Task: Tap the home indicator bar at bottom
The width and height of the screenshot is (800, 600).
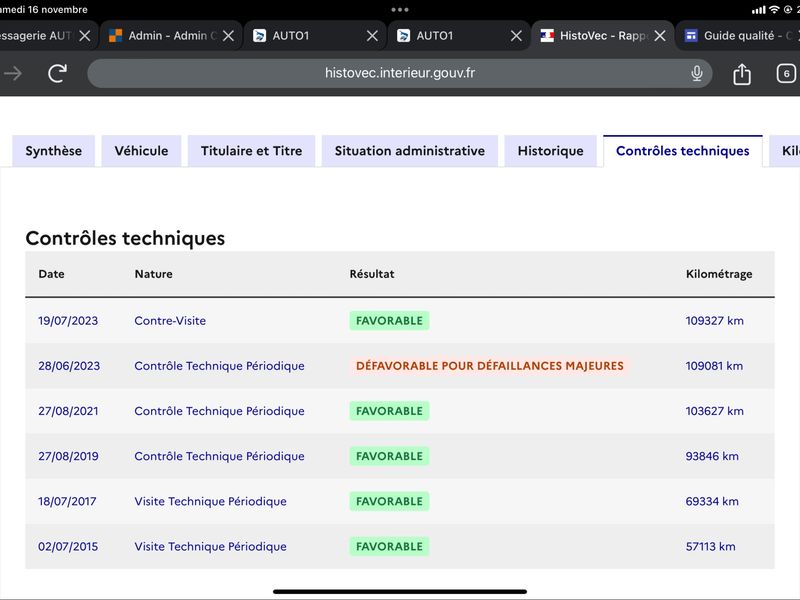Action: 399,592
